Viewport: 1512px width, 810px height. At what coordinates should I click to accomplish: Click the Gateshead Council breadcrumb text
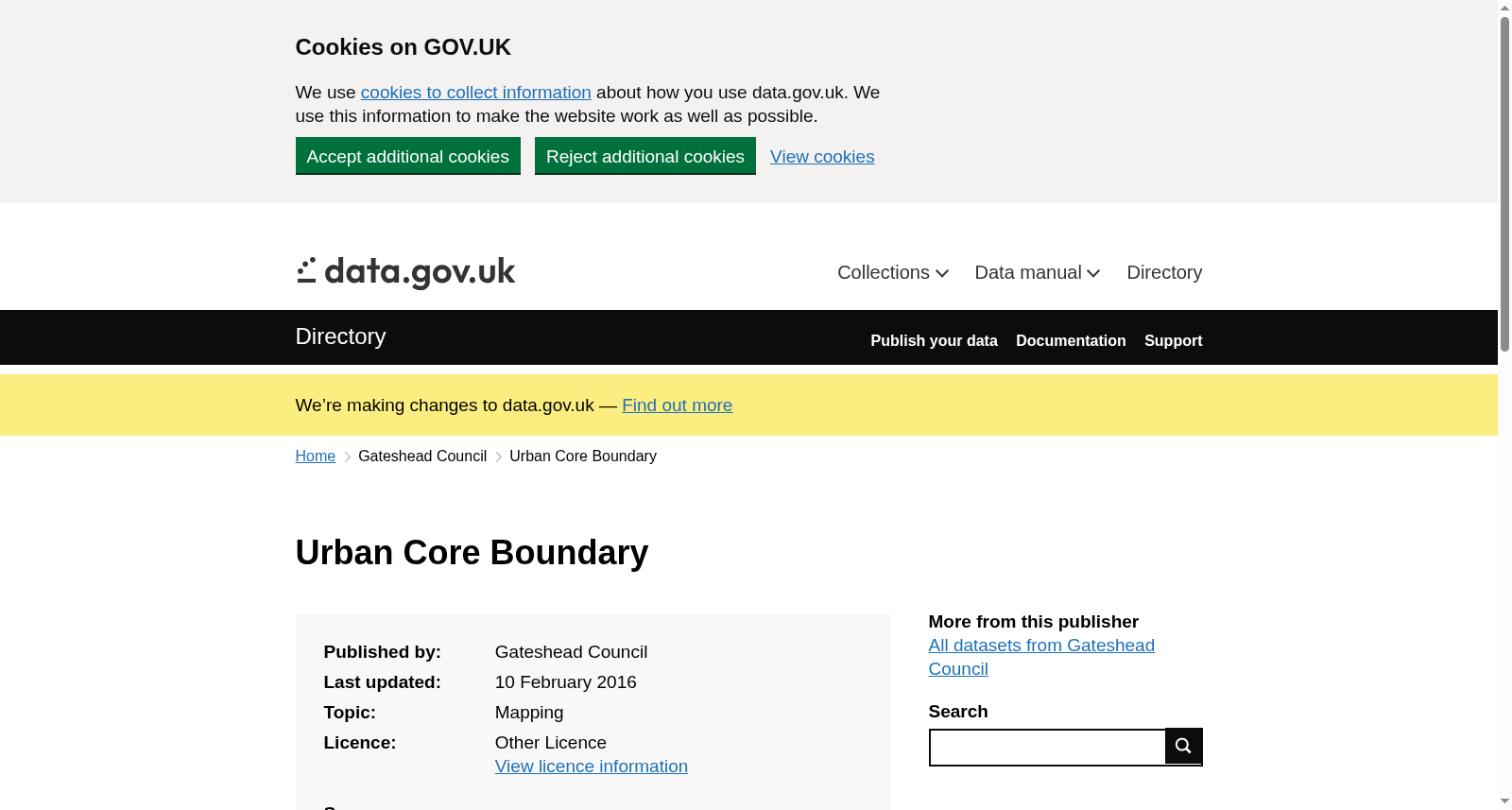coord(422,457)
